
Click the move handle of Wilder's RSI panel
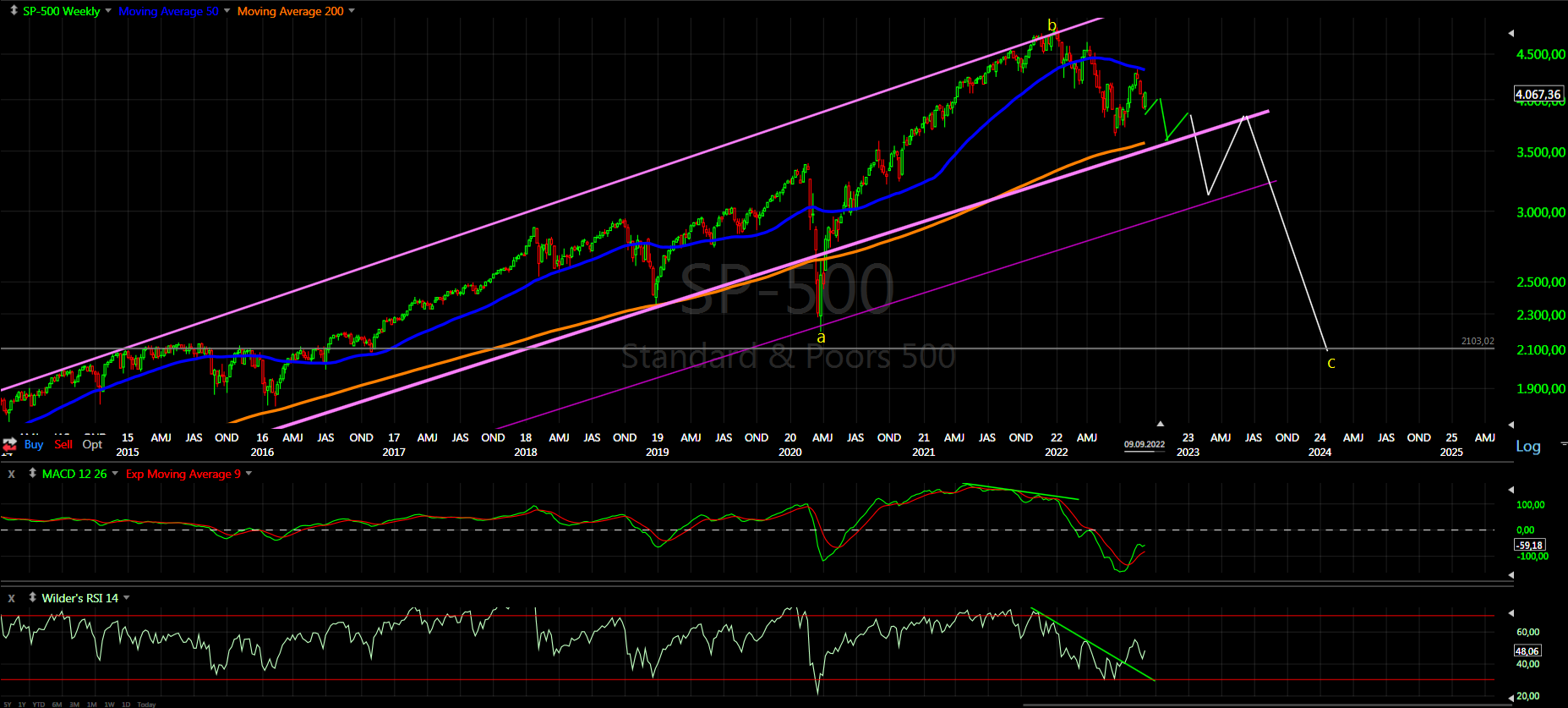(x=32, y=597)
